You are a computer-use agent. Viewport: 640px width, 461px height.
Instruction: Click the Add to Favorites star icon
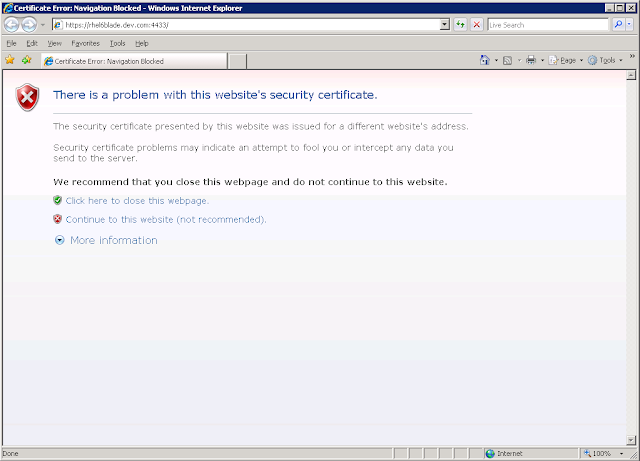pos(27,60)
